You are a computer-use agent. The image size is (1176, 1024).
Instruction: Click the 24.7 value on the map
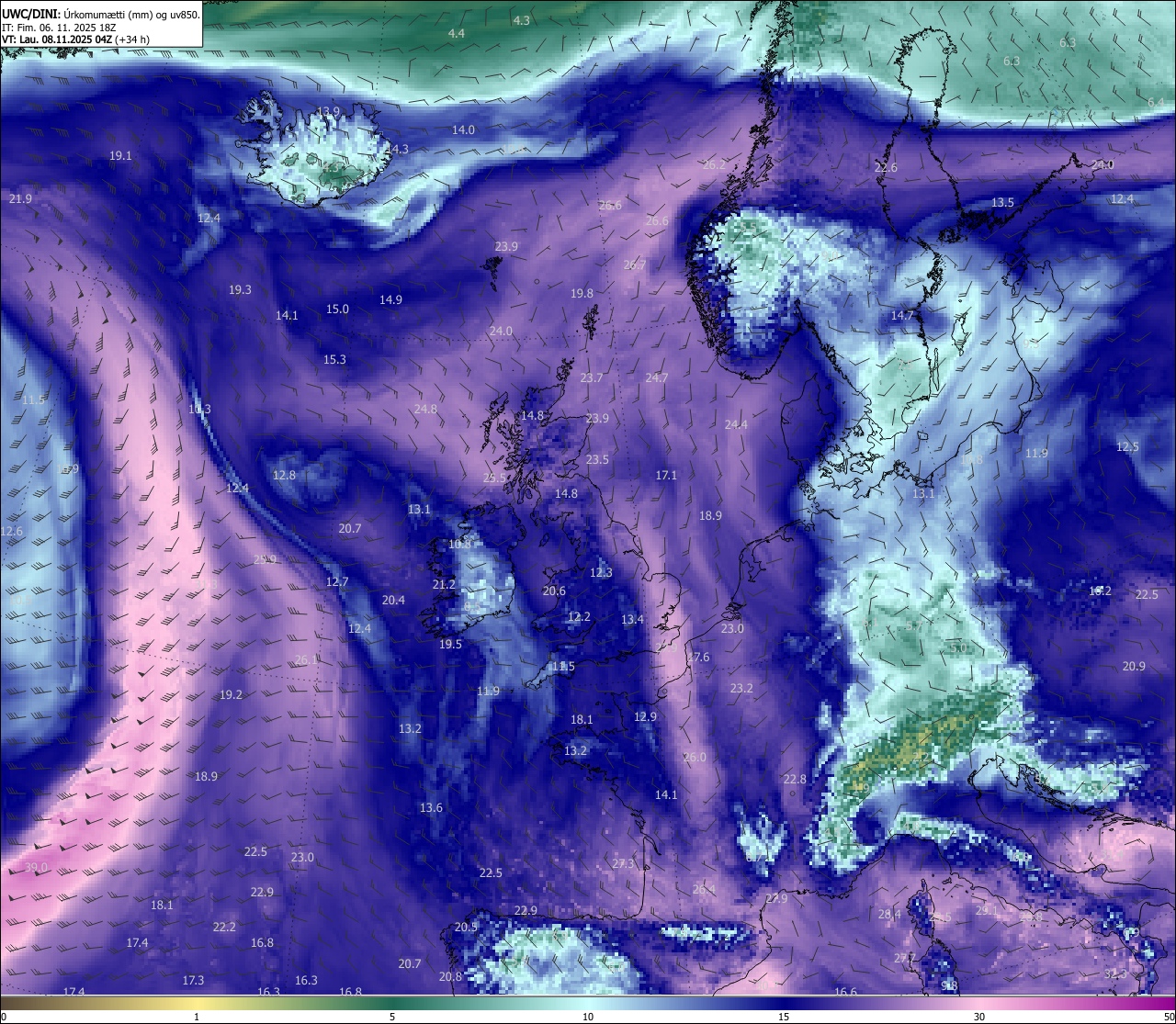tap(656, 378)
